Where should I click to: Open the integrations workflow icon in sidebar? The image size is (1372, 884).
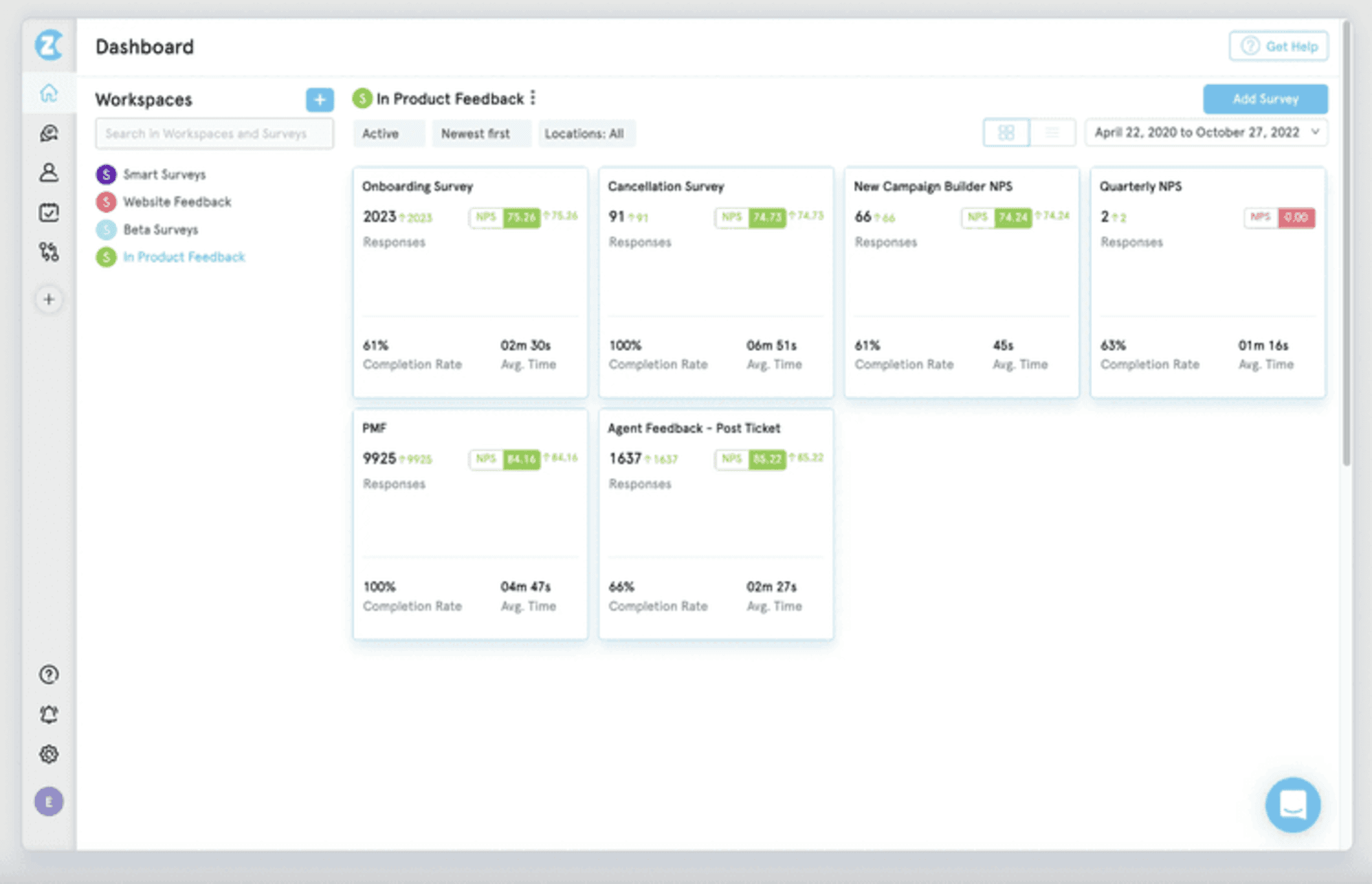(49, 252)
